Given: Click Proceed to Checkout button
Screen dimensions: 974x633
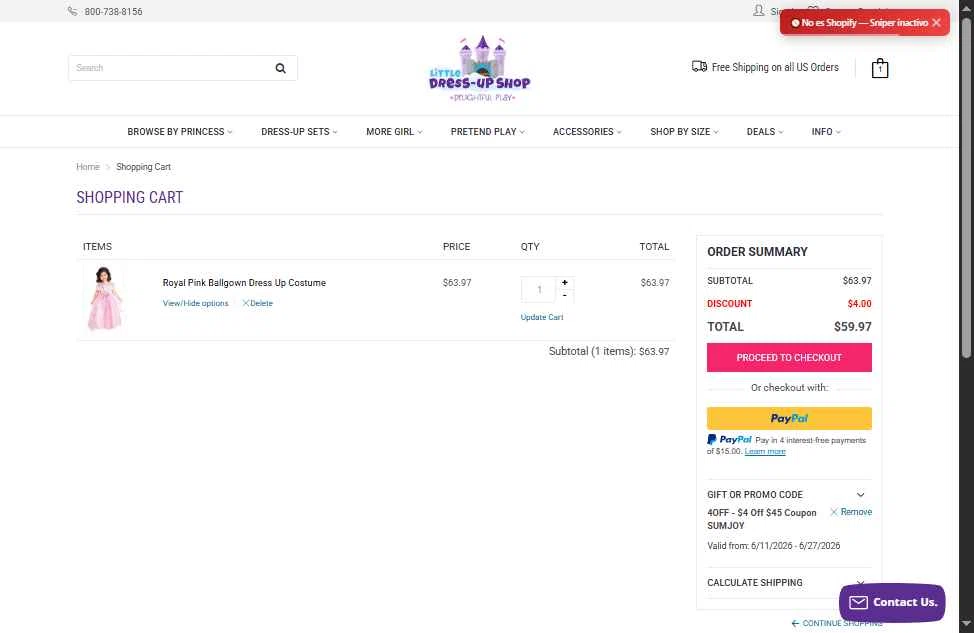Looking at the screenshot, I should pos(789,358).
